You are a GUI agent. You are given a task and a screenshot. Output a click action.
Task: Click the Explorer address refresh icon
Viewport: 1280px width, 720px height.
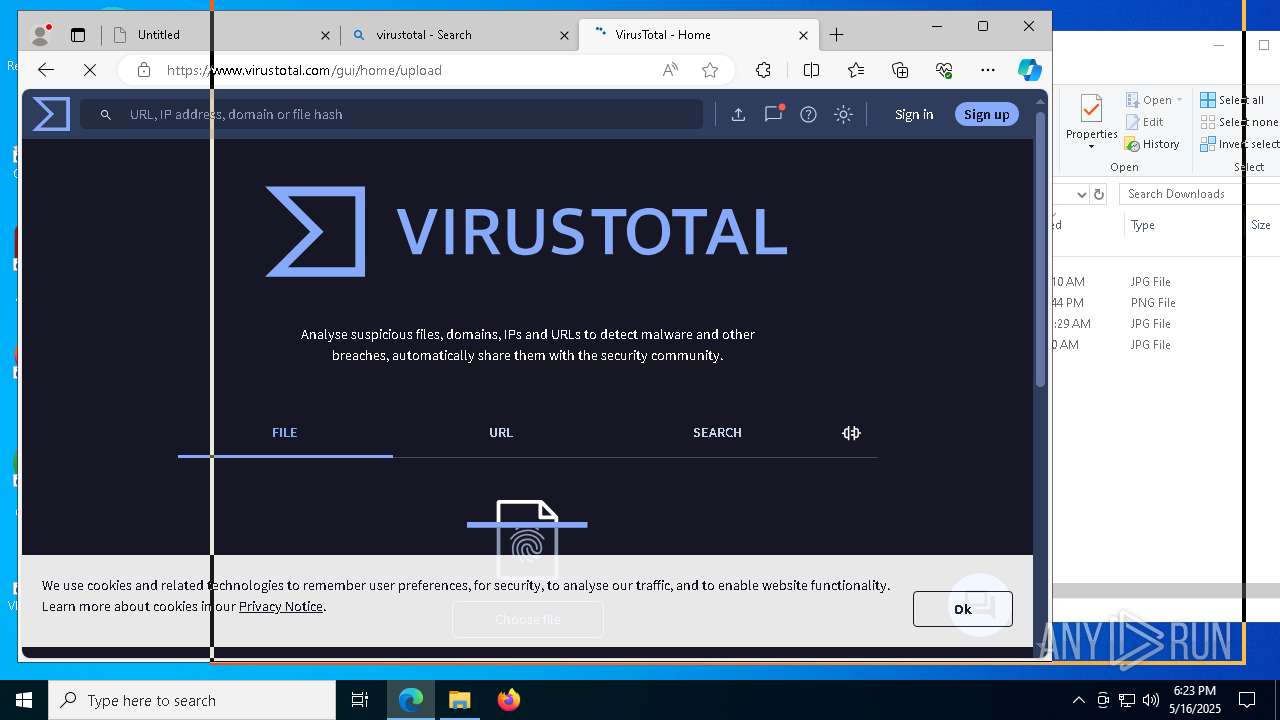[1099, 194]
